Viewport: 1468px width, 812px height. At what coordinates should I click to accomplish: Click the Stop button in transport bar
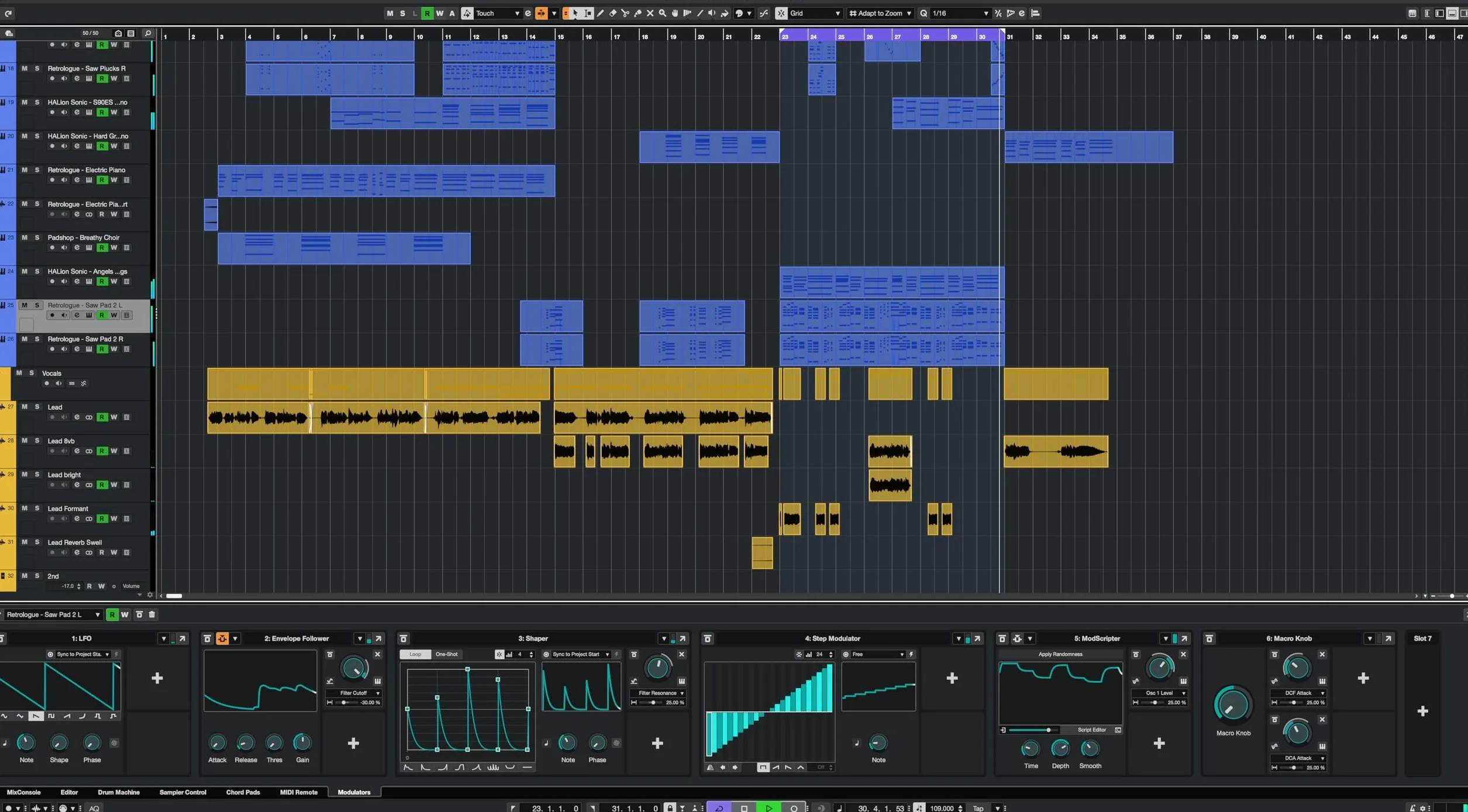[744, 808]
